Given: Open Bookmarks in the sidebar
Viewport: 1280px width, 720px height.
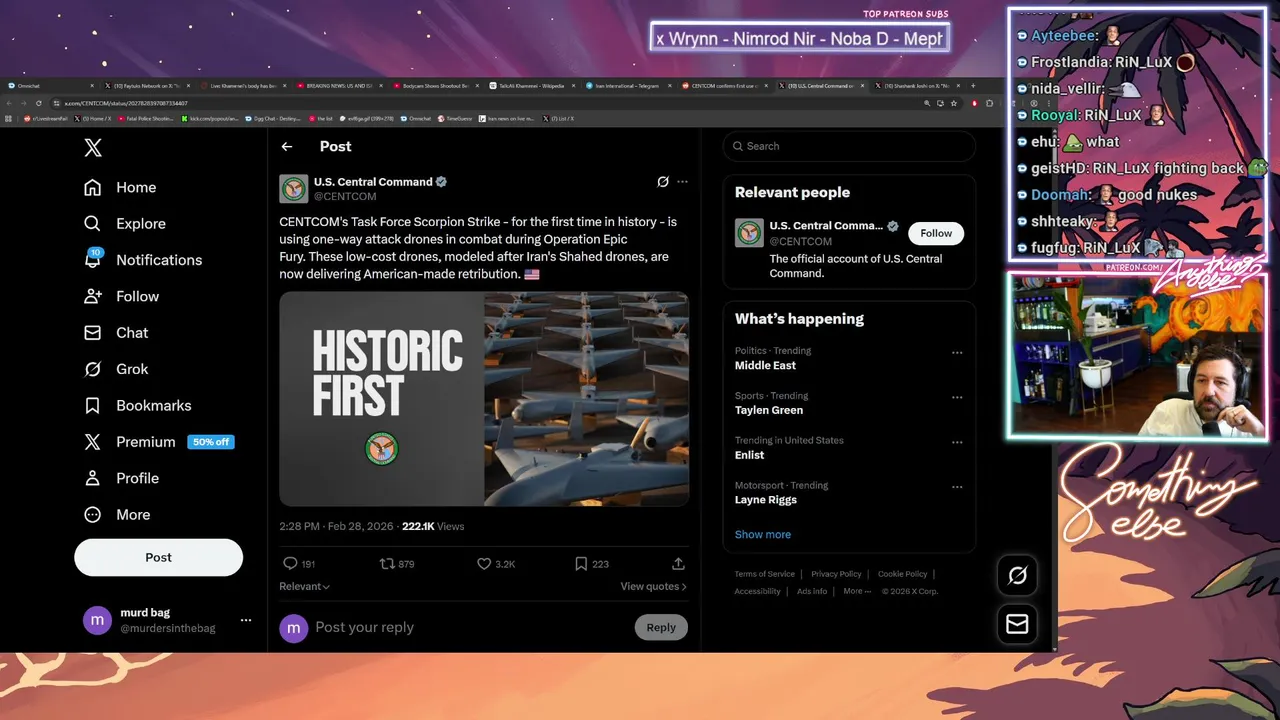Looking at the screenshot, I should 137,405.
